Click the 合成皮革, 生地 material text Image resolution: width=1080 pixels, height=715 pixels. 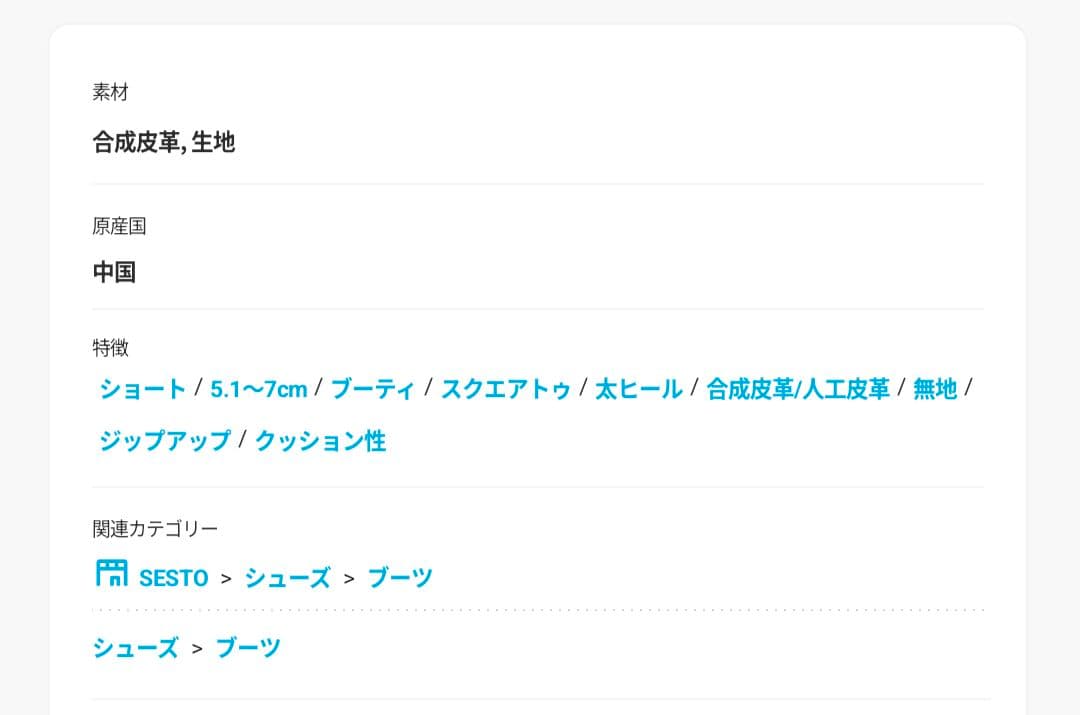coord(164,143)
